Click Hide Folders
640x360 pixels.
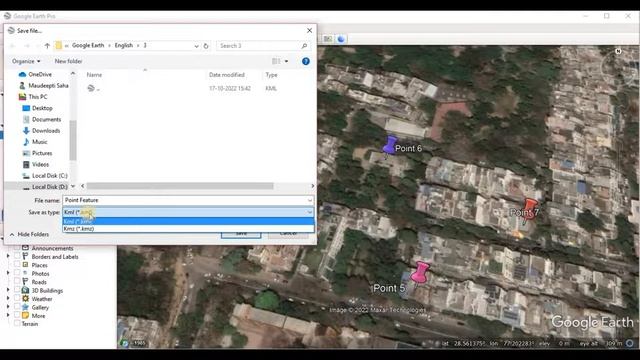[x=29, y=234]
